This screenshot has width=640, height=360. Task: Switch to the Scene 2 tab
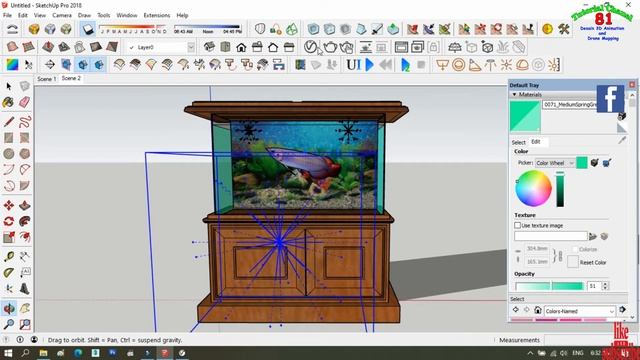[x=71, y=78]
